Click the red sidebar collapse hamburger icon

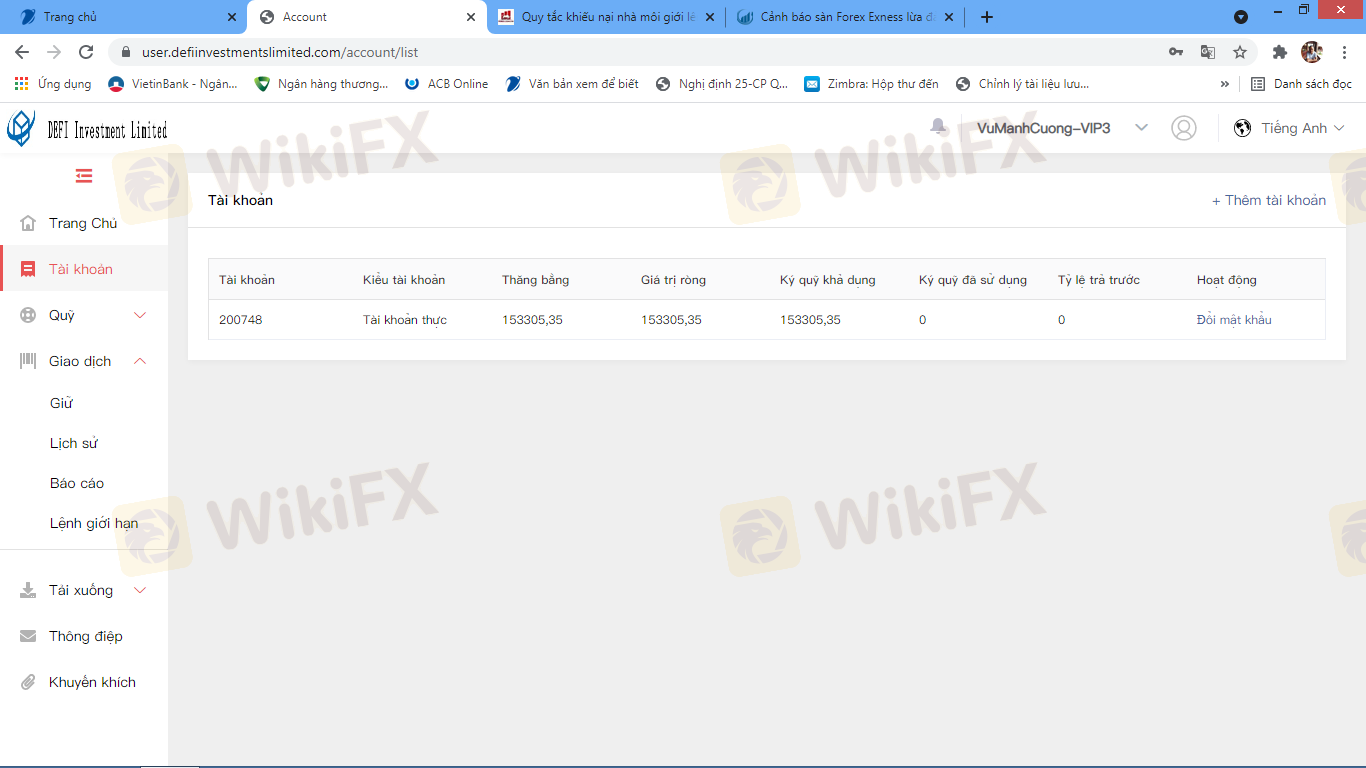(84, 176)
